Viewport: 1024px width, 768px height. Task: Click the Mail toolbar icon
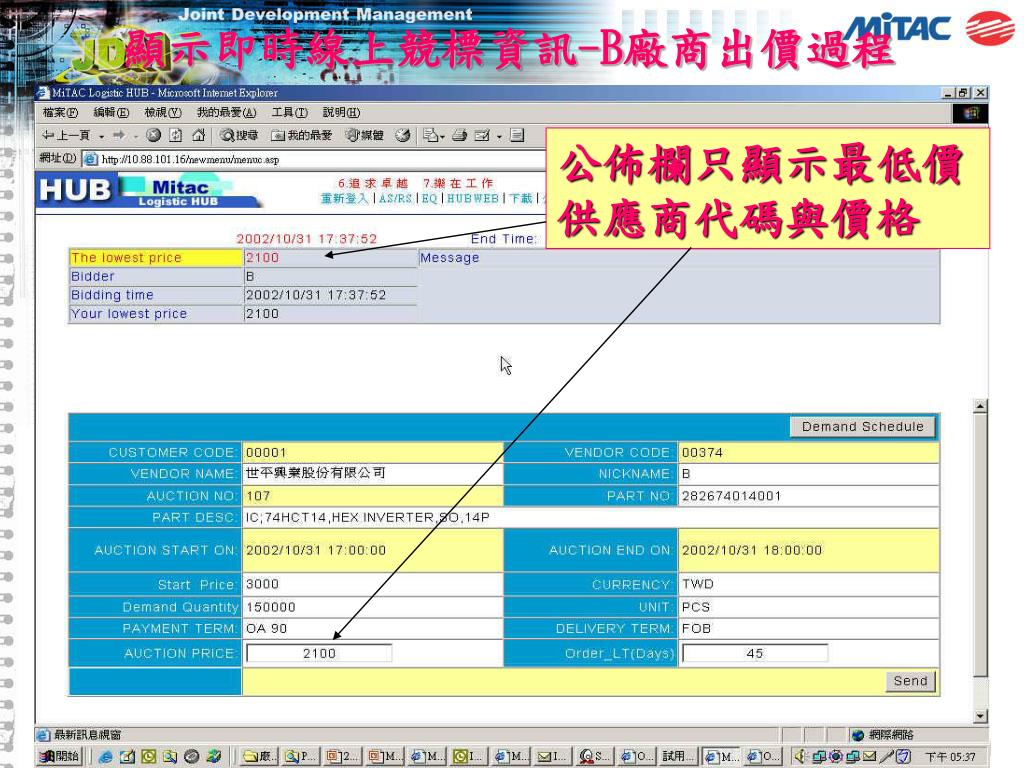pyautogui.click(x=430, y=135)
